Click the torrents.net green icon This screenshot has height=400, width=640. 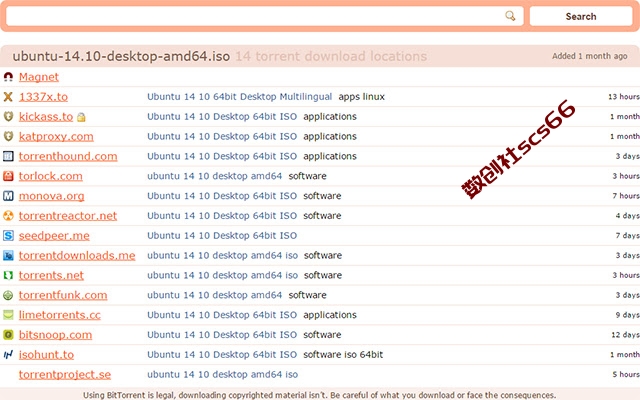pyautogui.click(x=8, y=275)
